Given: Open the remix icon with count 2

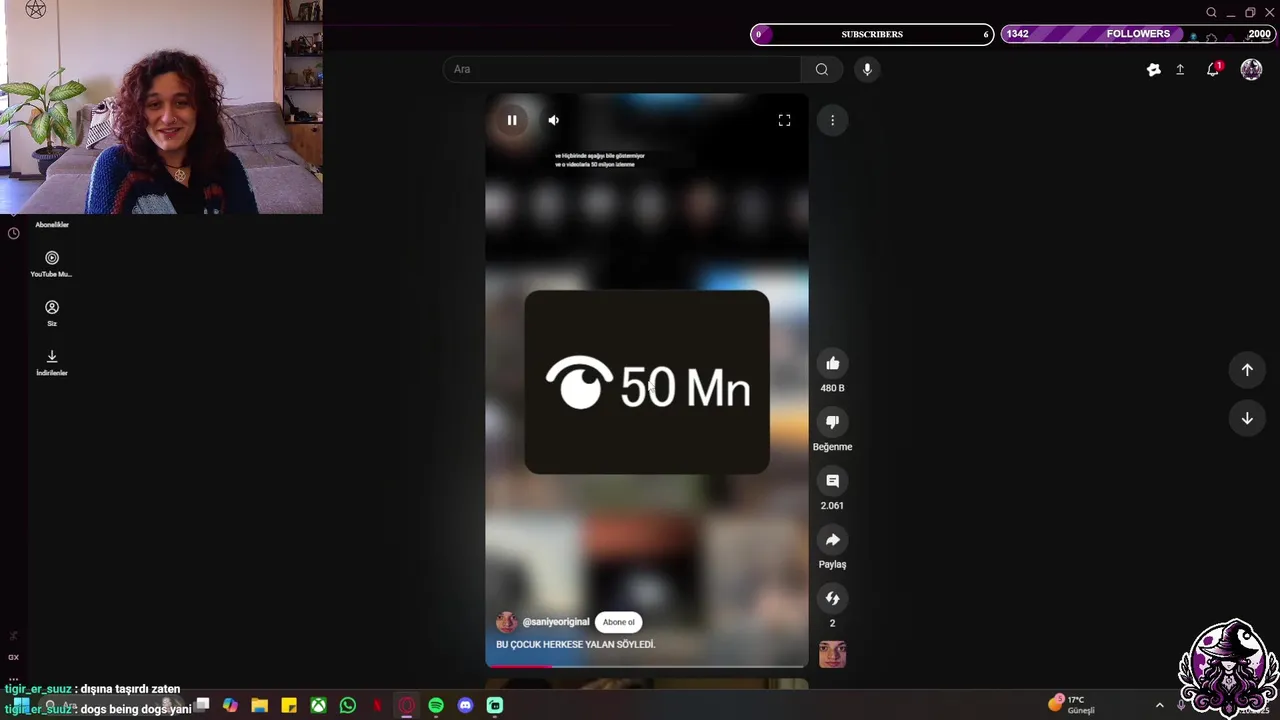Looking at the screenshot, I should 832,599.
